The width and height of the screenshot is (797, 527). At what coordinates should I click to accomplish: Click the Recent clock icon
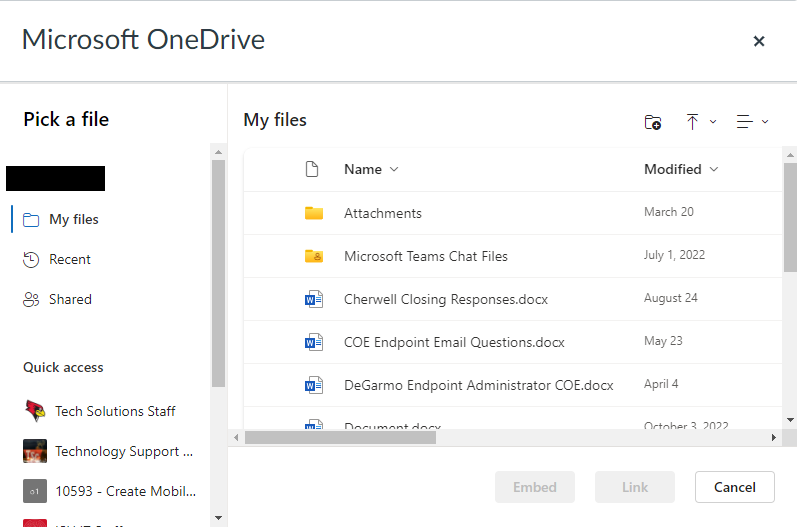[31, 260]
